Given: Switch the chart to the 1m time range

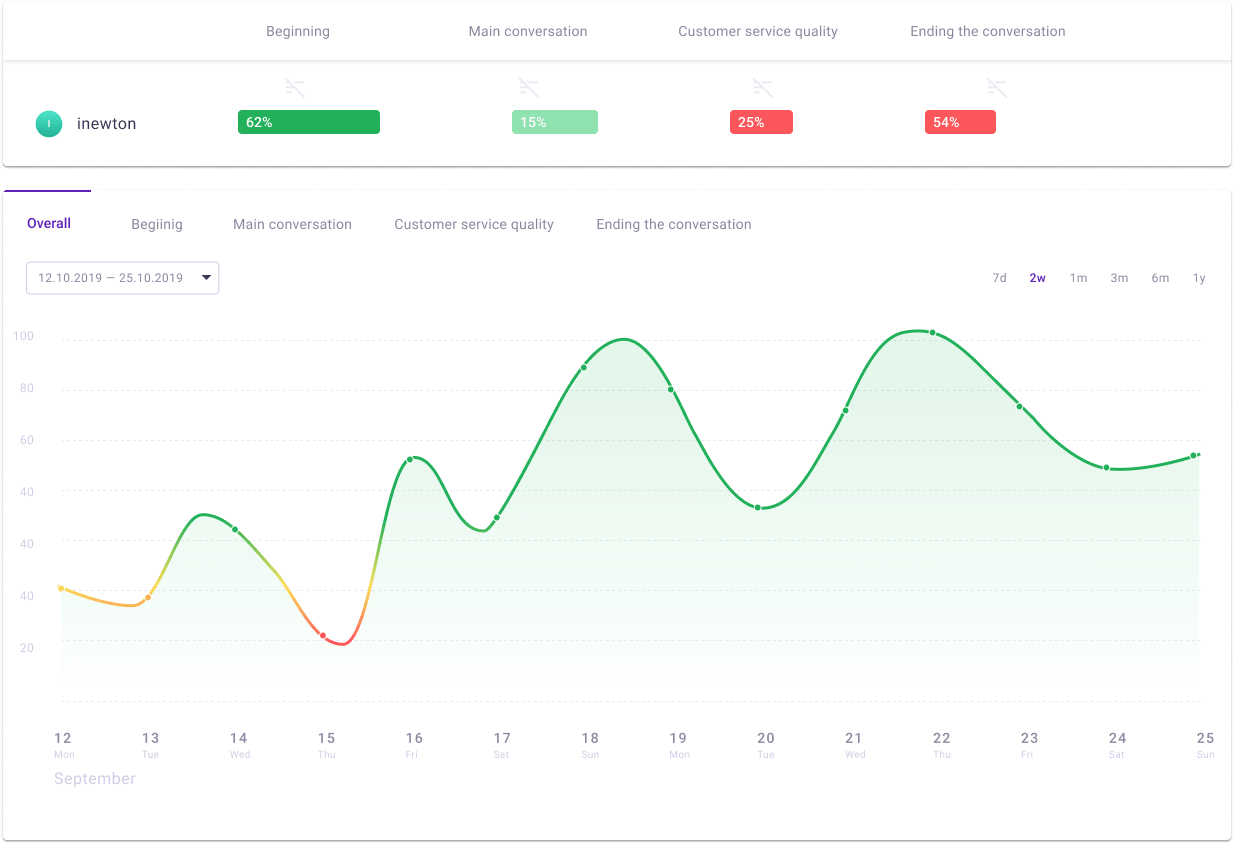Looking at the screenshot, I should [1078, 278].
